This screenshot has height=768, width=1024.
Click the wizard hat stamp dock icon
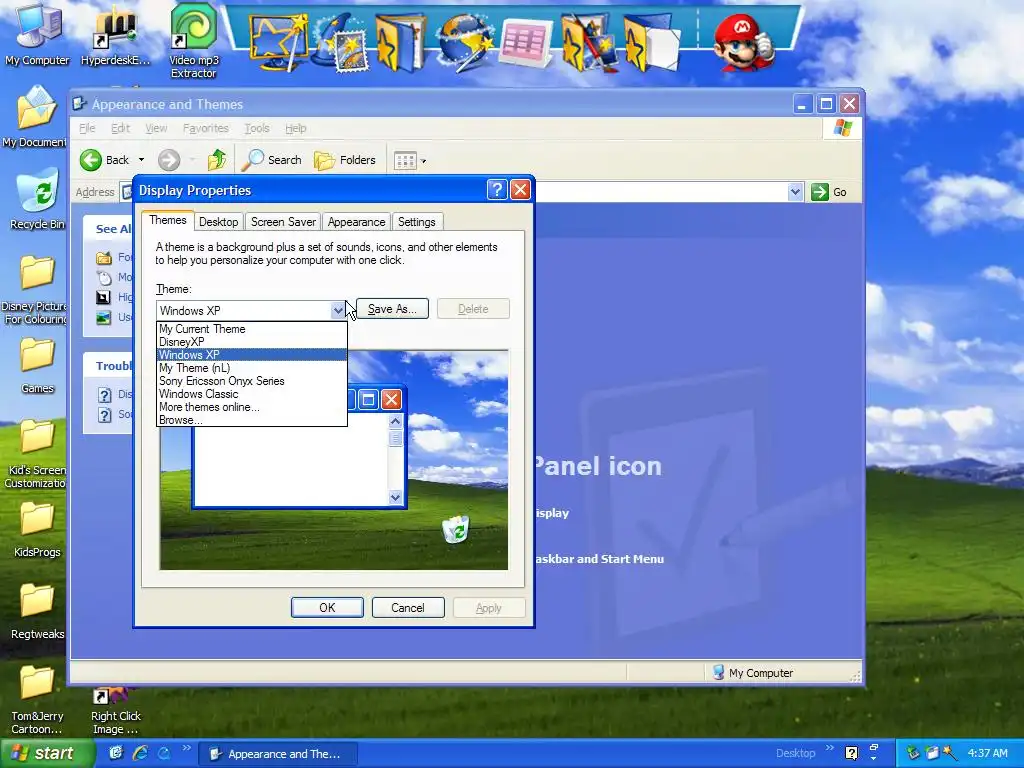[x=340, y=43]
